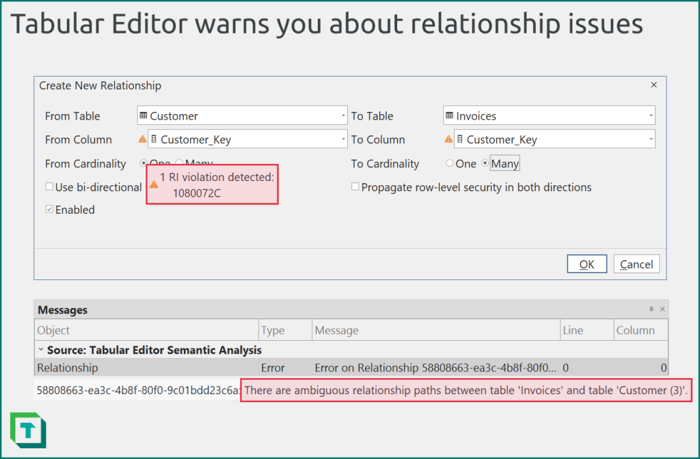Click the 1 RI violation detected tooltip text
The height and width of the screenshot is (459, 700).
(217, 185)
